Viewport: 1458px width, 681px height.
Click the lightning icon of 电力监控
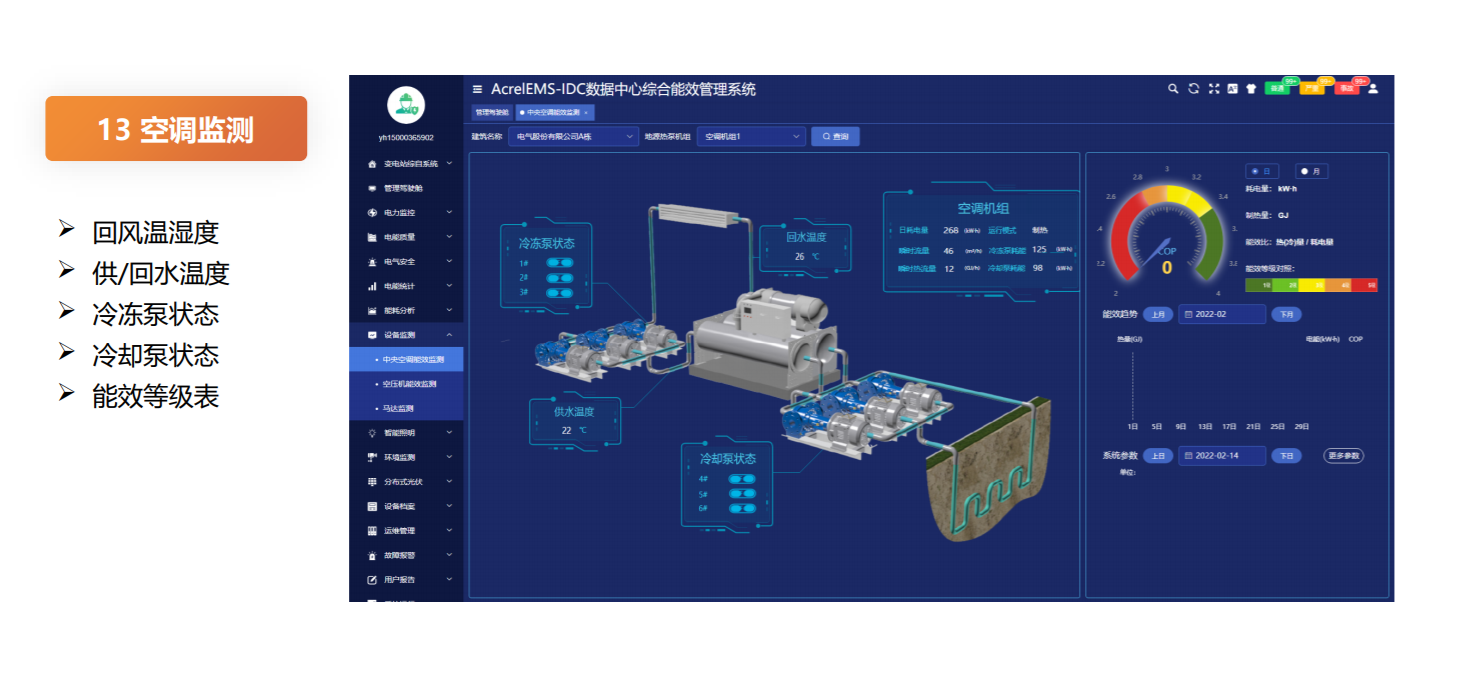click(x=372, y=212)
